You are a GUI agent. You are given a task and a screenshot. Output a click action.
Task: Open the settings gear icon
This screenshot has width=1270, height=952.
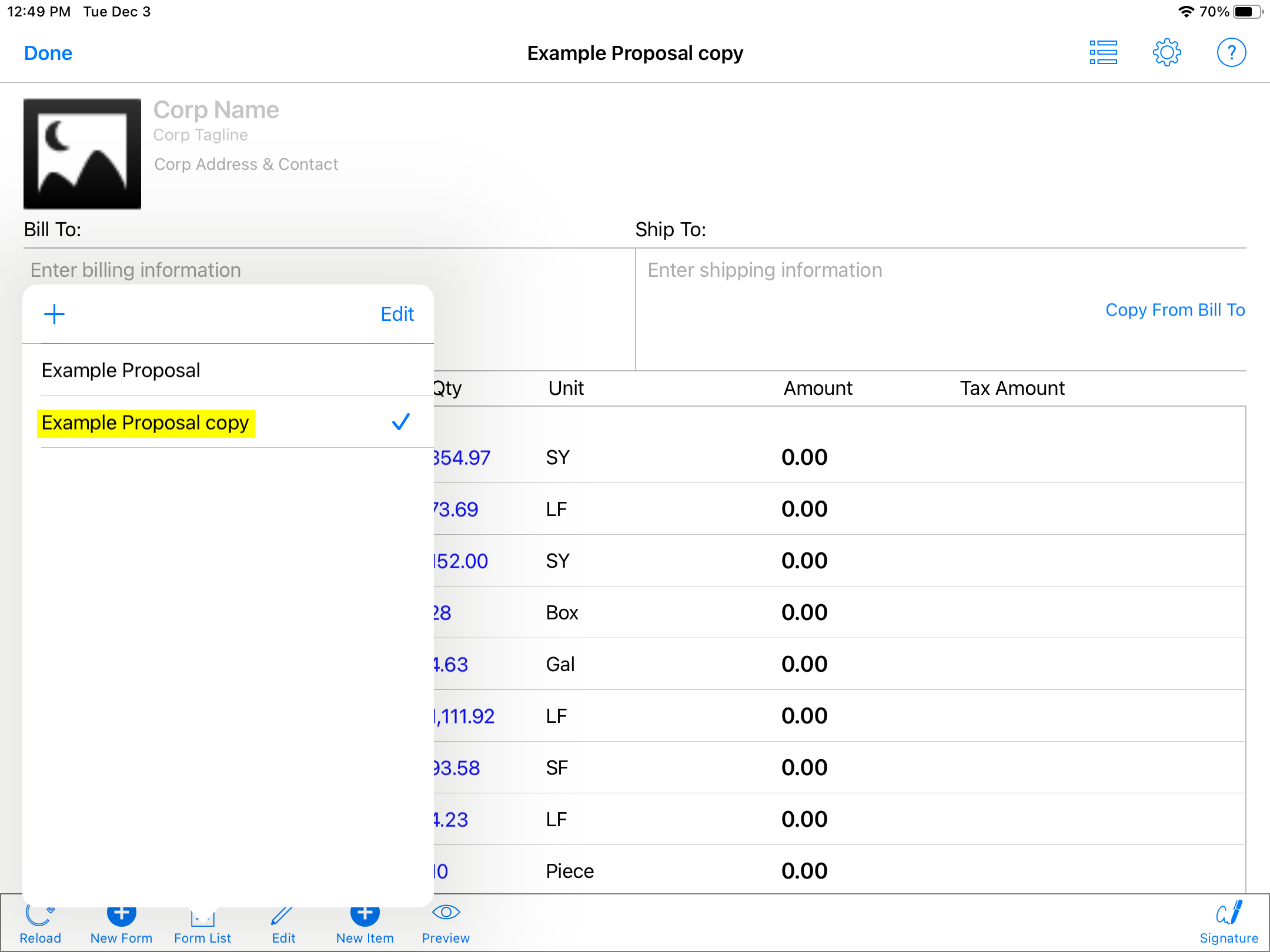pyautogui.click(x=1167, y=53)
